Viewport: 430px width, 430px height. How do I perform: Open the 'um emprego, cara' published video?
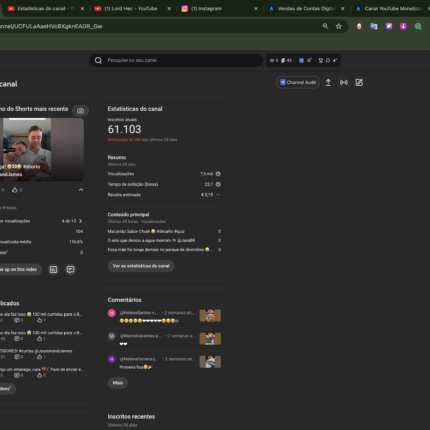tap(42, 369)
